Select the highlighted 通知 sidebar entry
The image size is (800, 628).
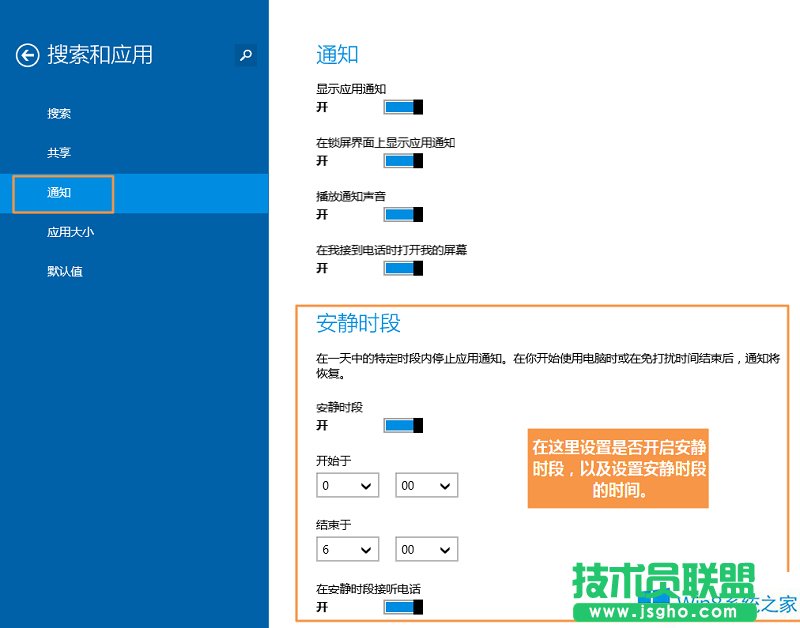coord(62,193)
